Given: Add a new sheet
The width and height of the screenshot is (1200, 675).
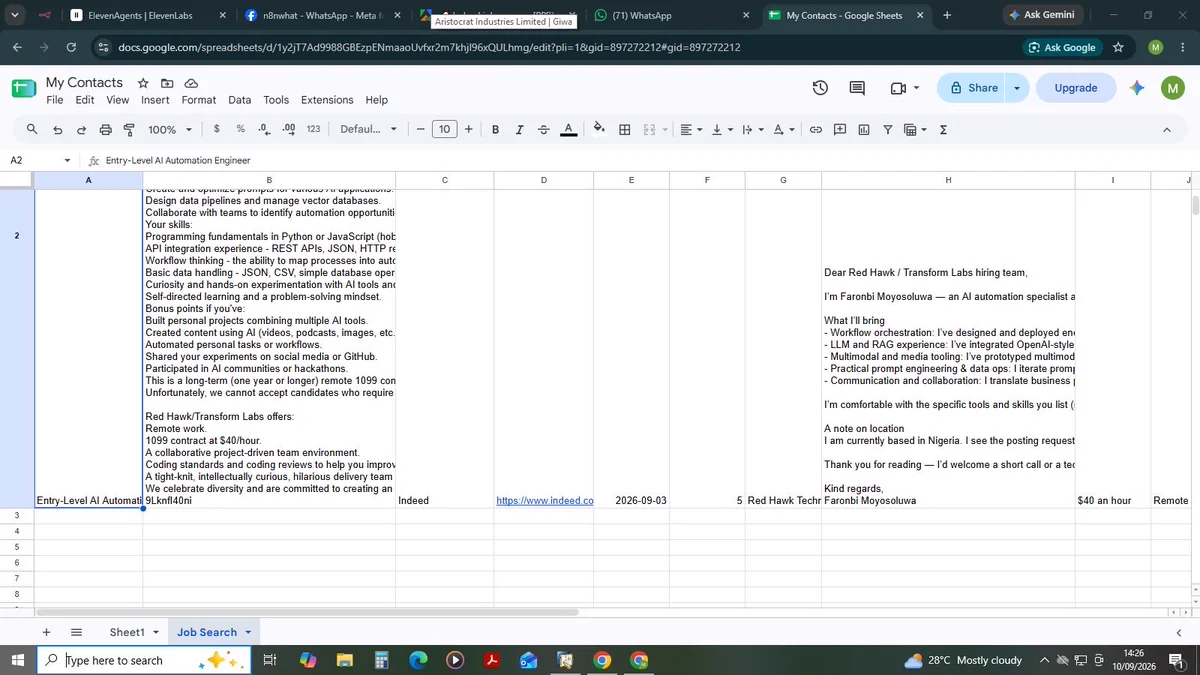Looking at the screenshot, I should (x=46, y=632).
